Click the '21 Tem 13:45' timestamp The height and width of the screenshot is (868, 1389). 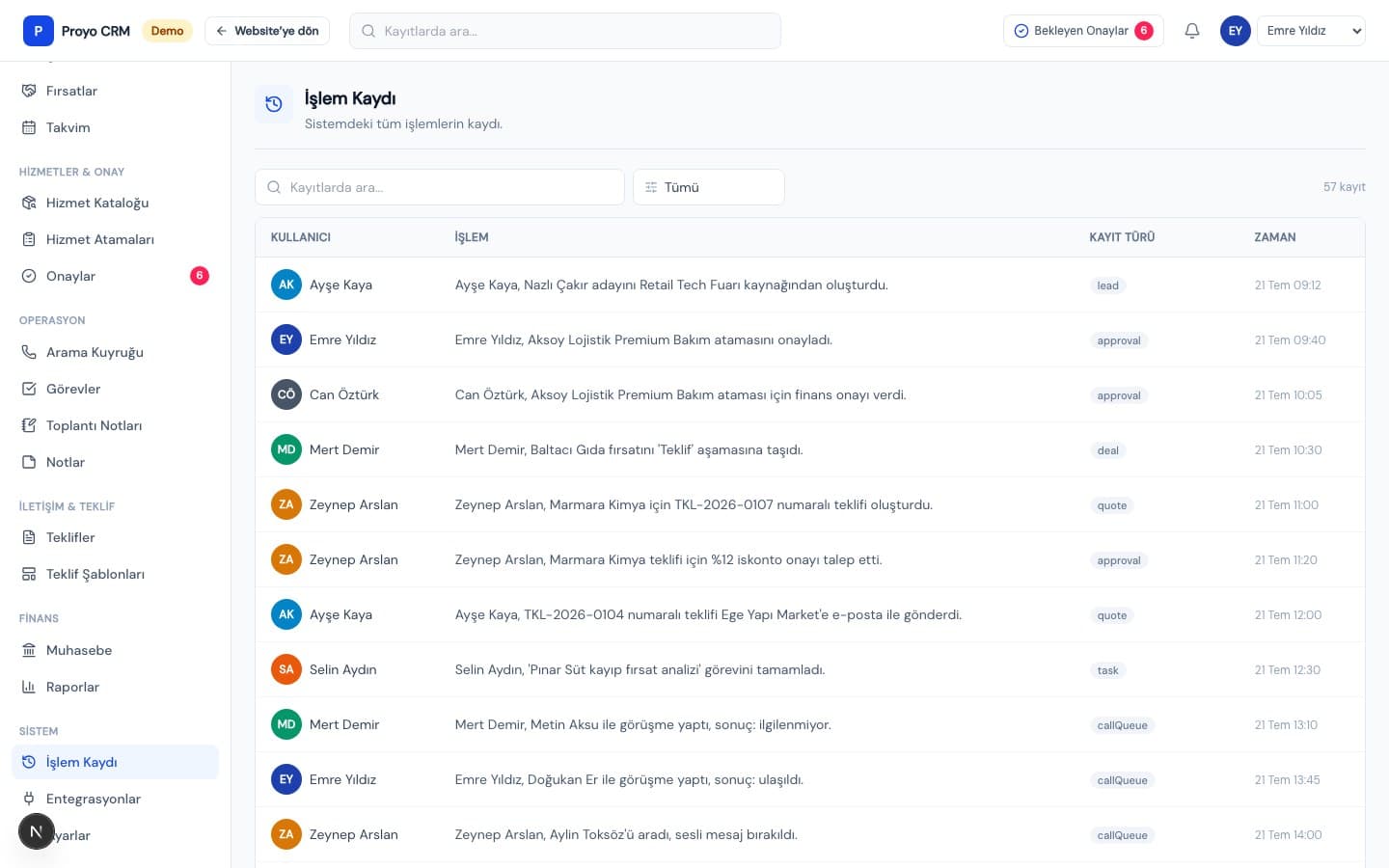(1288, 779)
